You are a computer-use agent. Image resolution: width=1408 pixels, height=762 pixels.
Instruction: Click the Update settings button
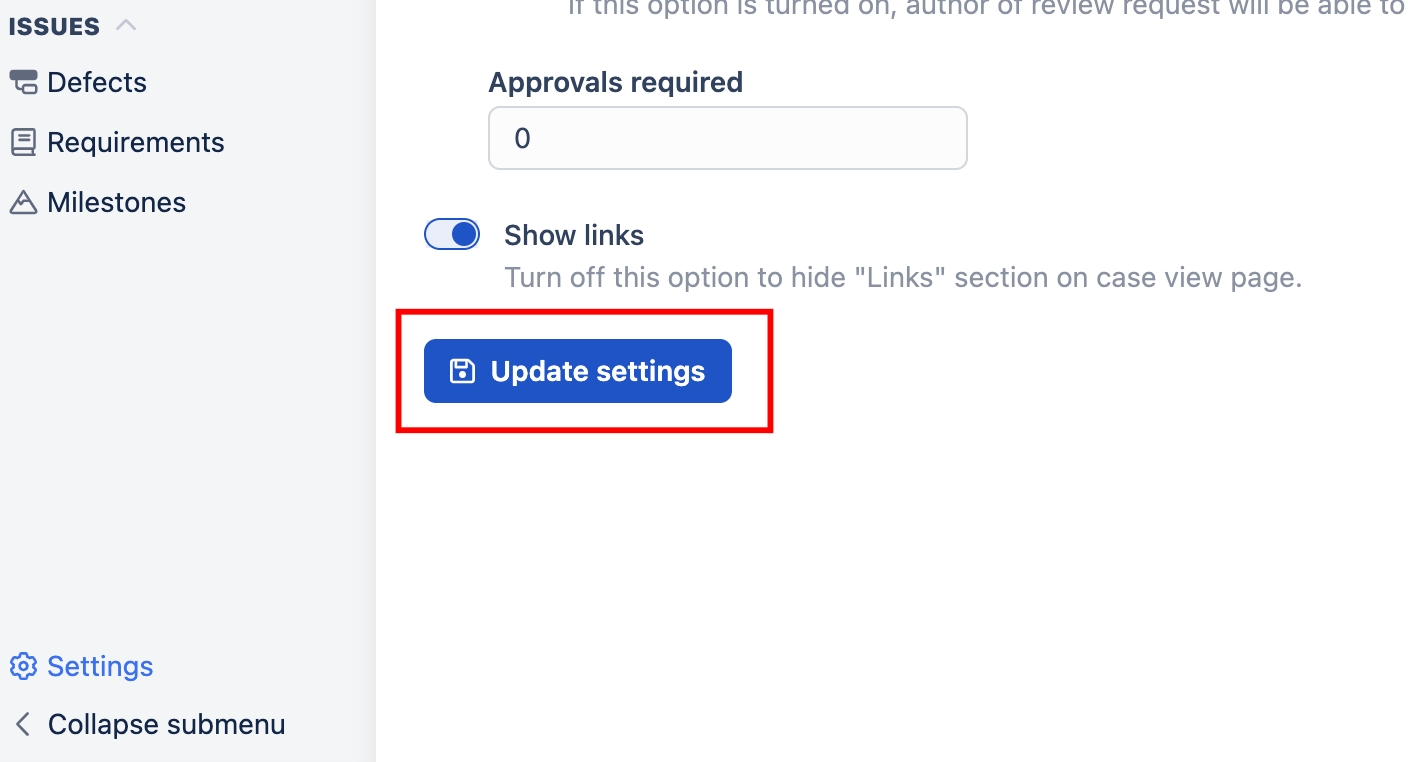[x=578, y=371]
